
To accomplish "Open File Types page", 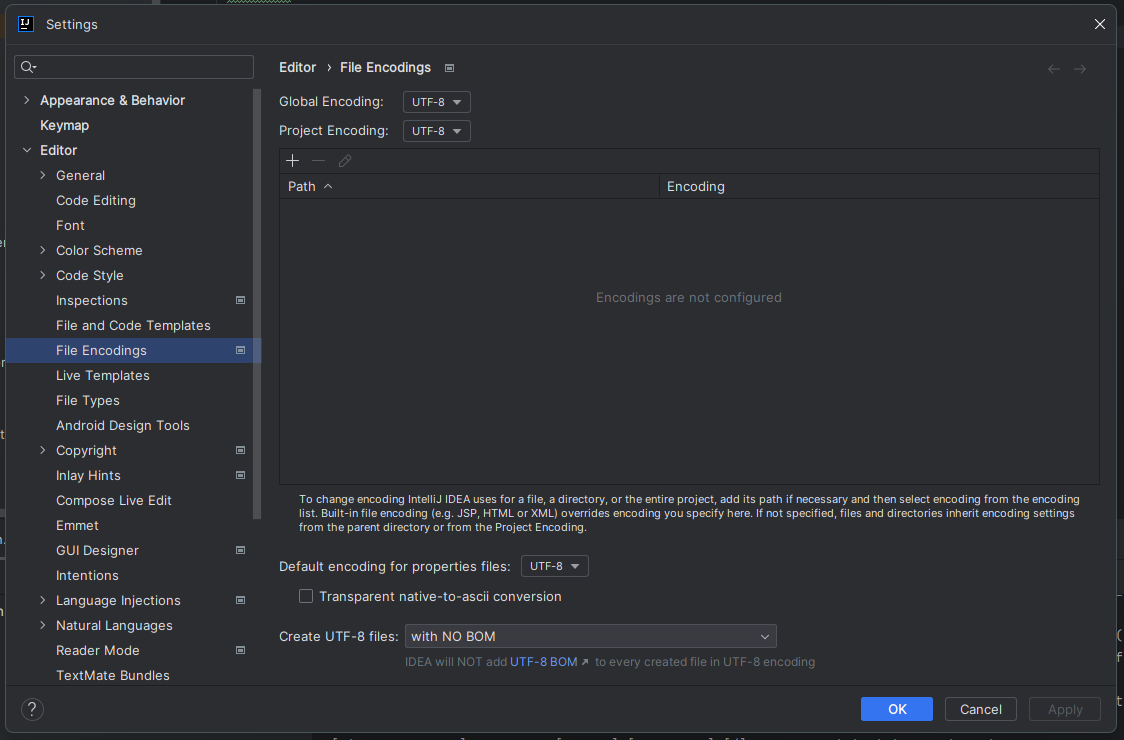I will 87,401.
